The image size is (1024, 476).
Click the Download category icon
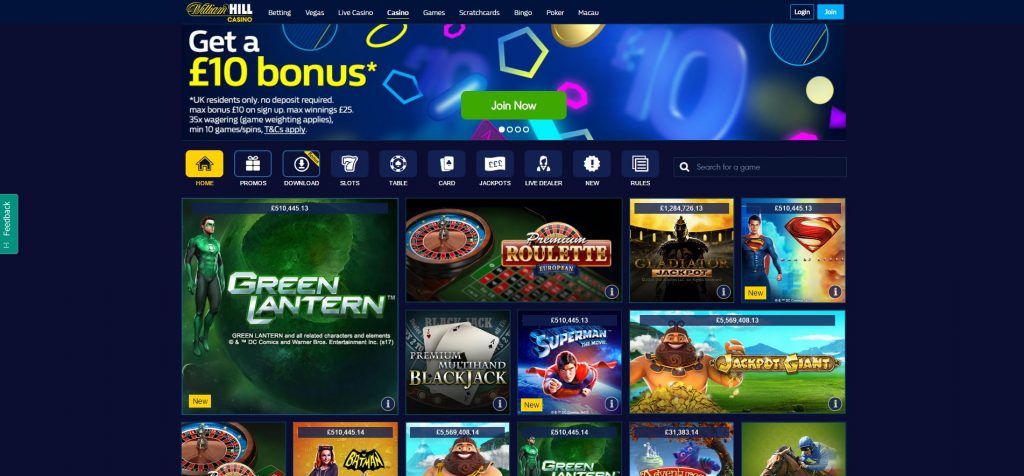[301, 164]
